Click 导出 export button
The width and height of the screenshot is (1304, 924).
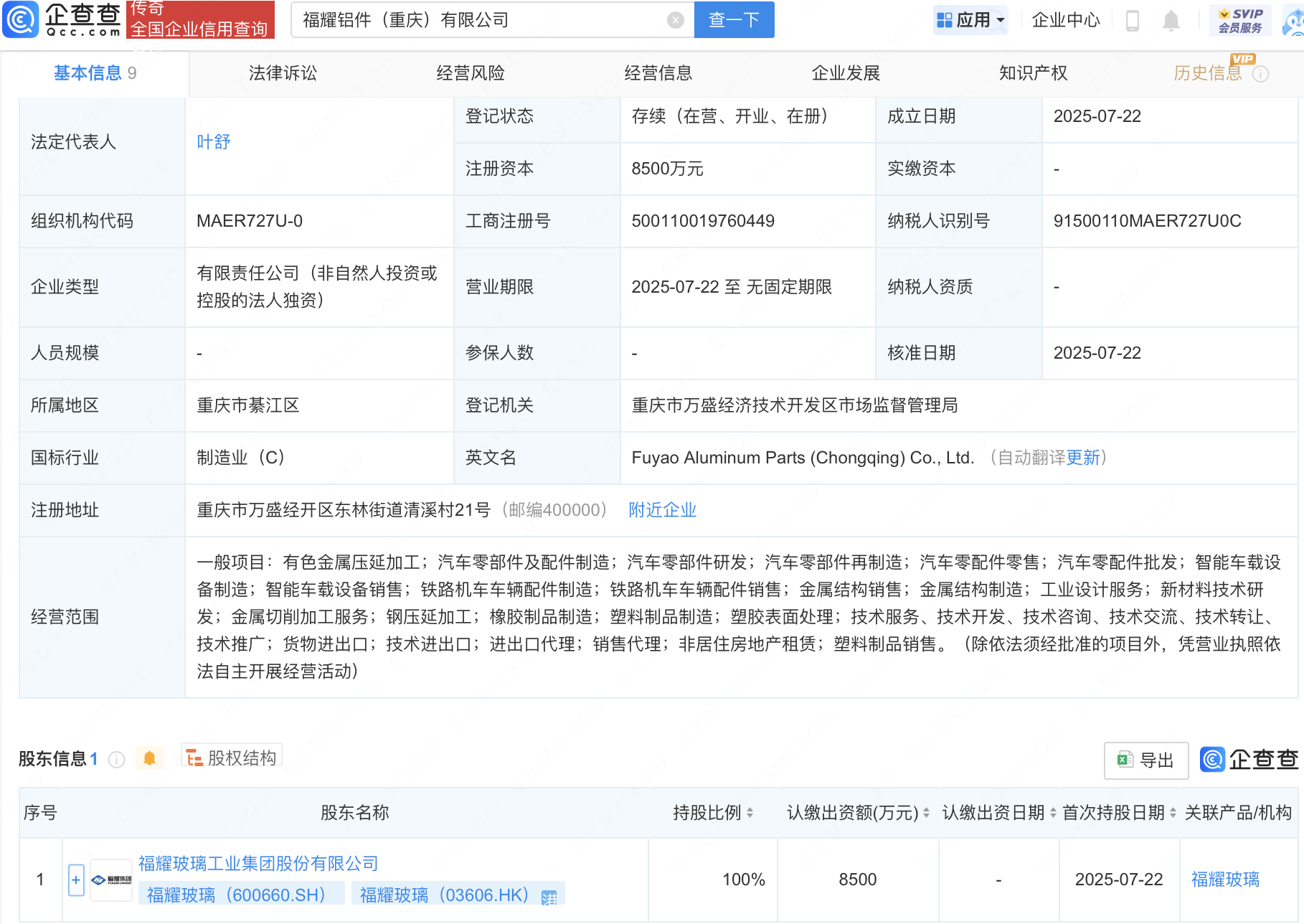1146,760
